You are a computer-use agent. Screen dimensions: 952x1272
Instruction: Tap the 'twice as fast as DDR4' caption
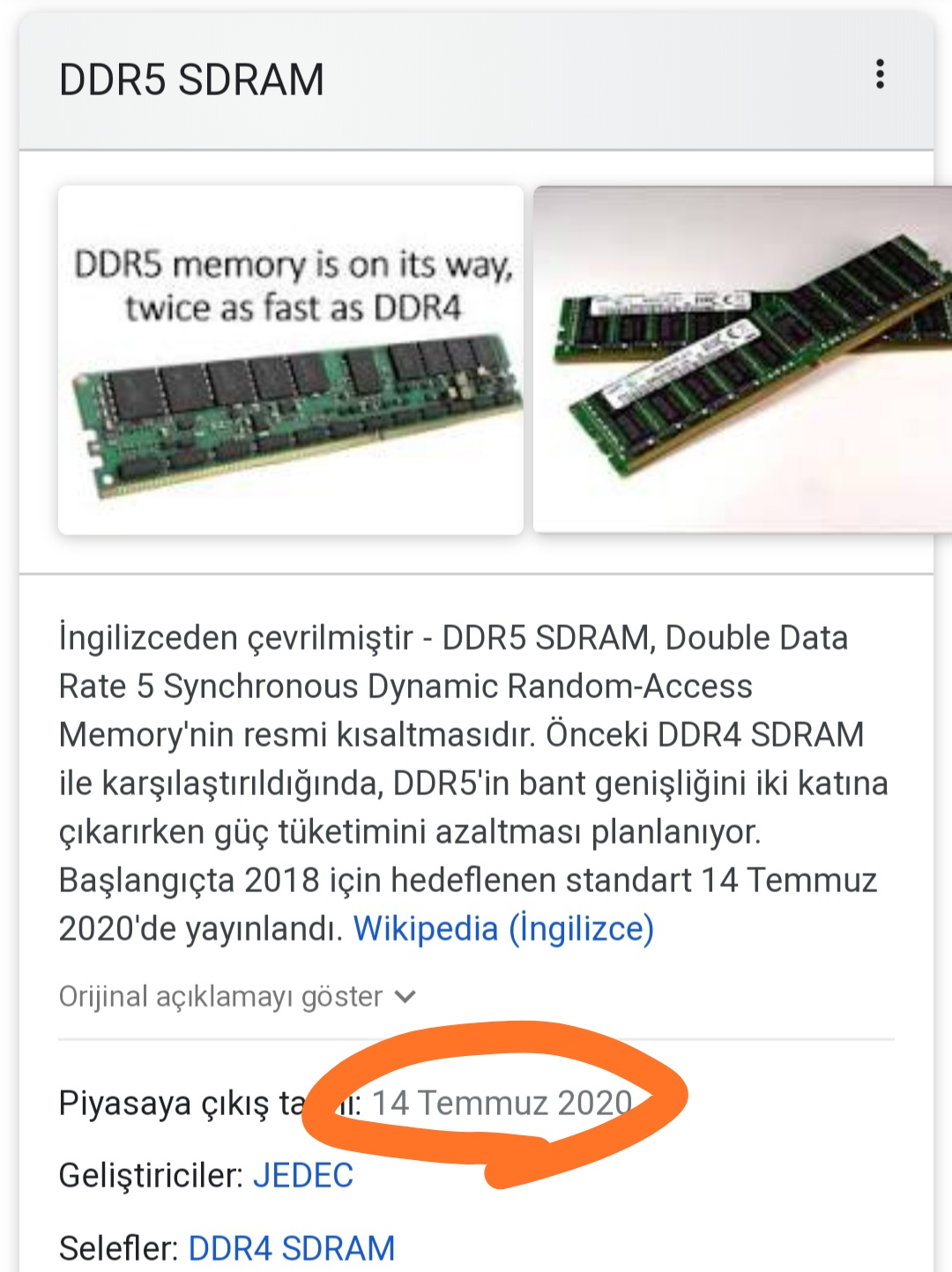click(293, 308)
